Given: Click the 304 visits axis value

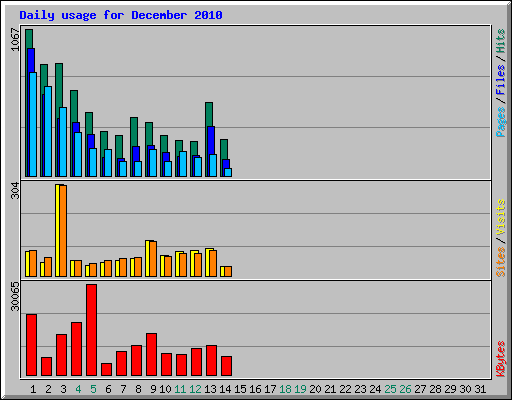Looking at the screenshot, I should [15, 191].
